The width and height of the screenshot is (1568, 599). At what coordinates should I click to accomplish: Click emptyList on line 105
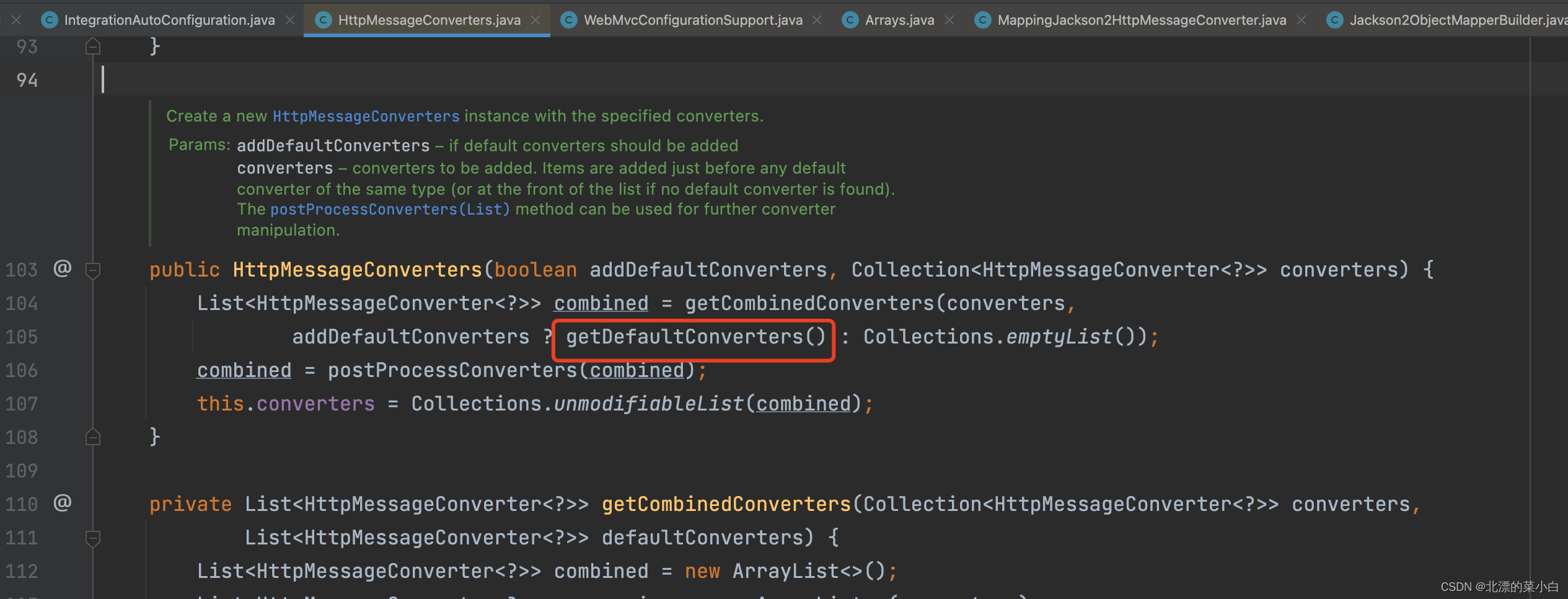1059,337
